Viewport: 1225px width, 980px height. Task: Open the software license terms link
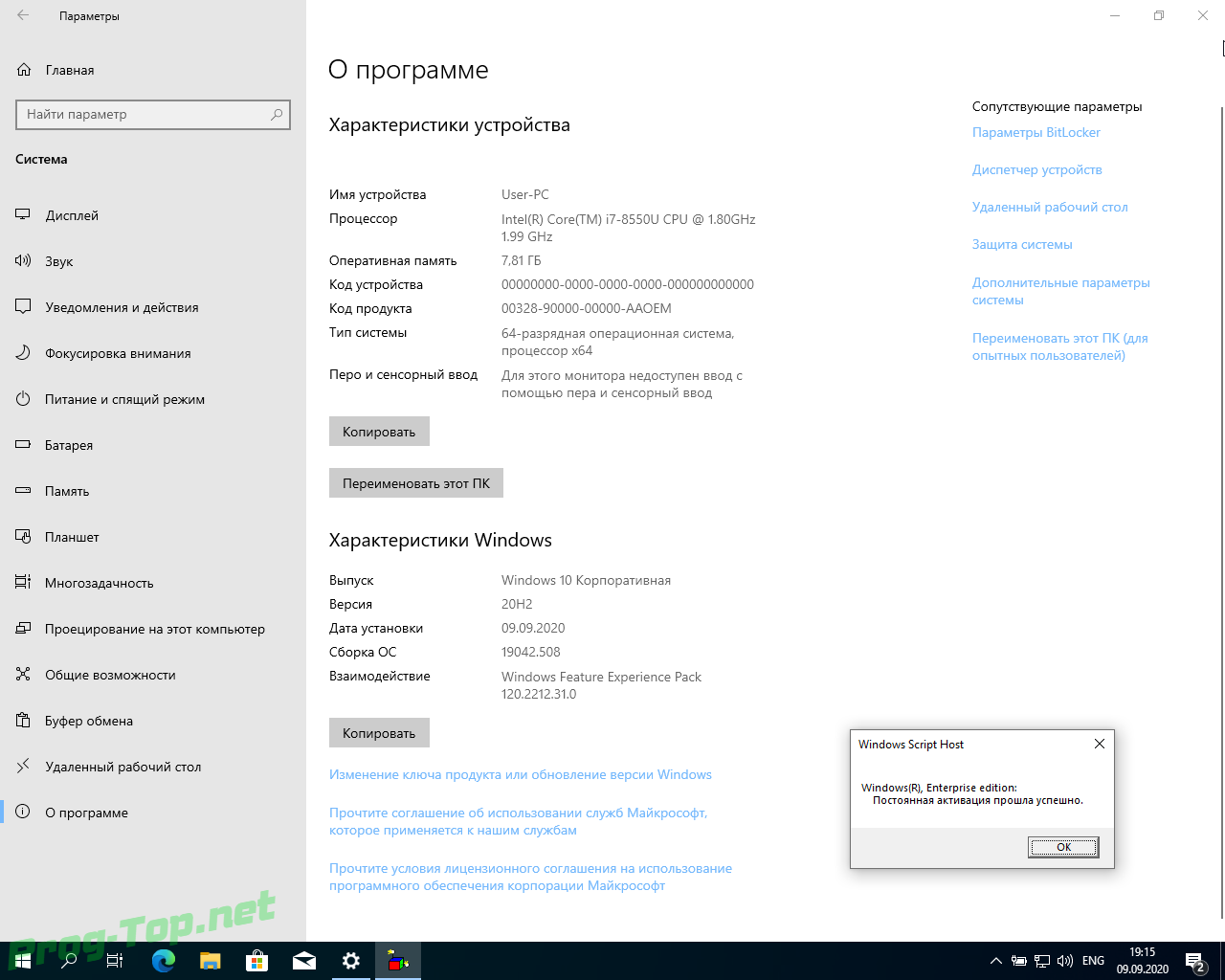pos(530,877)
